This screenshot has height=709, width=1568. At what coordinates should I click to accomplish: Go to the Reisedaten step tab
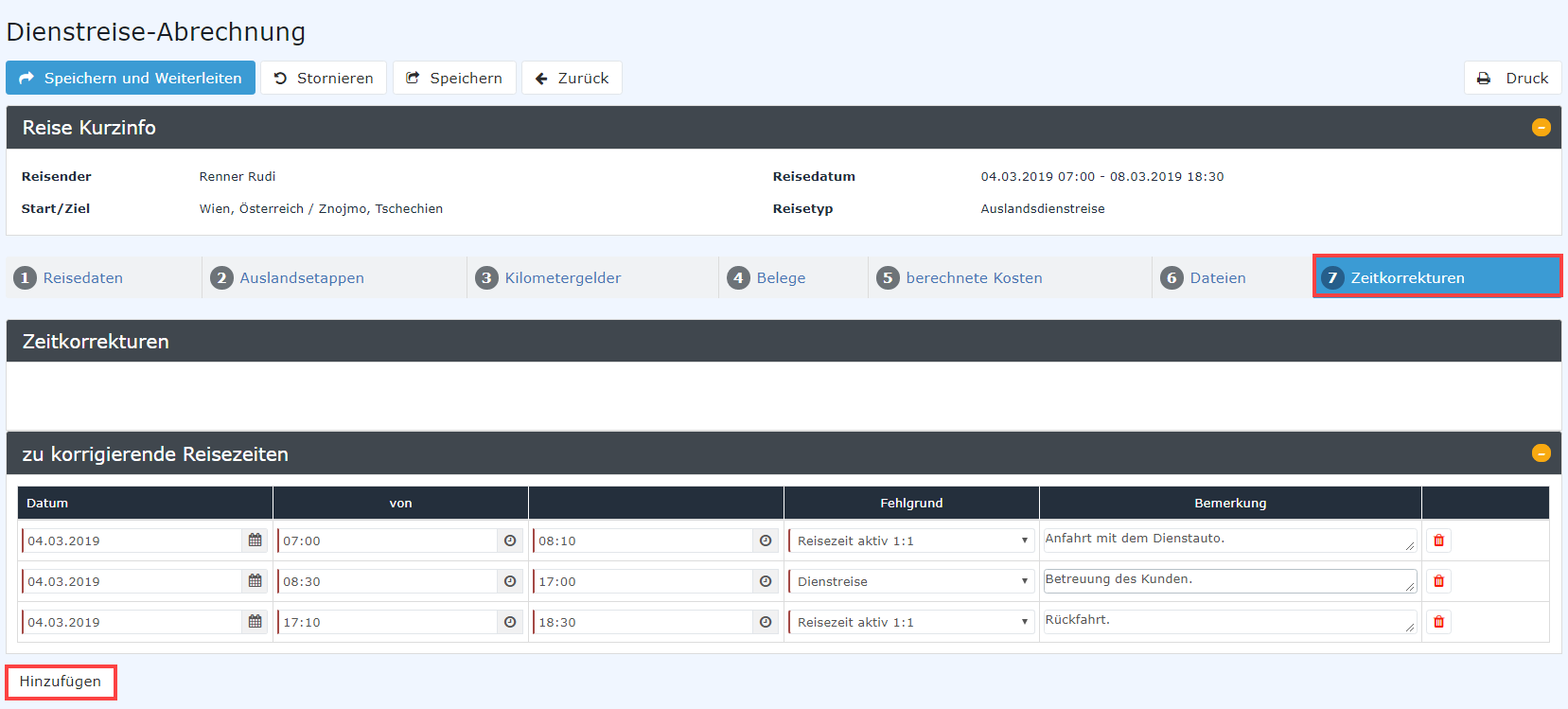(104, 277)
